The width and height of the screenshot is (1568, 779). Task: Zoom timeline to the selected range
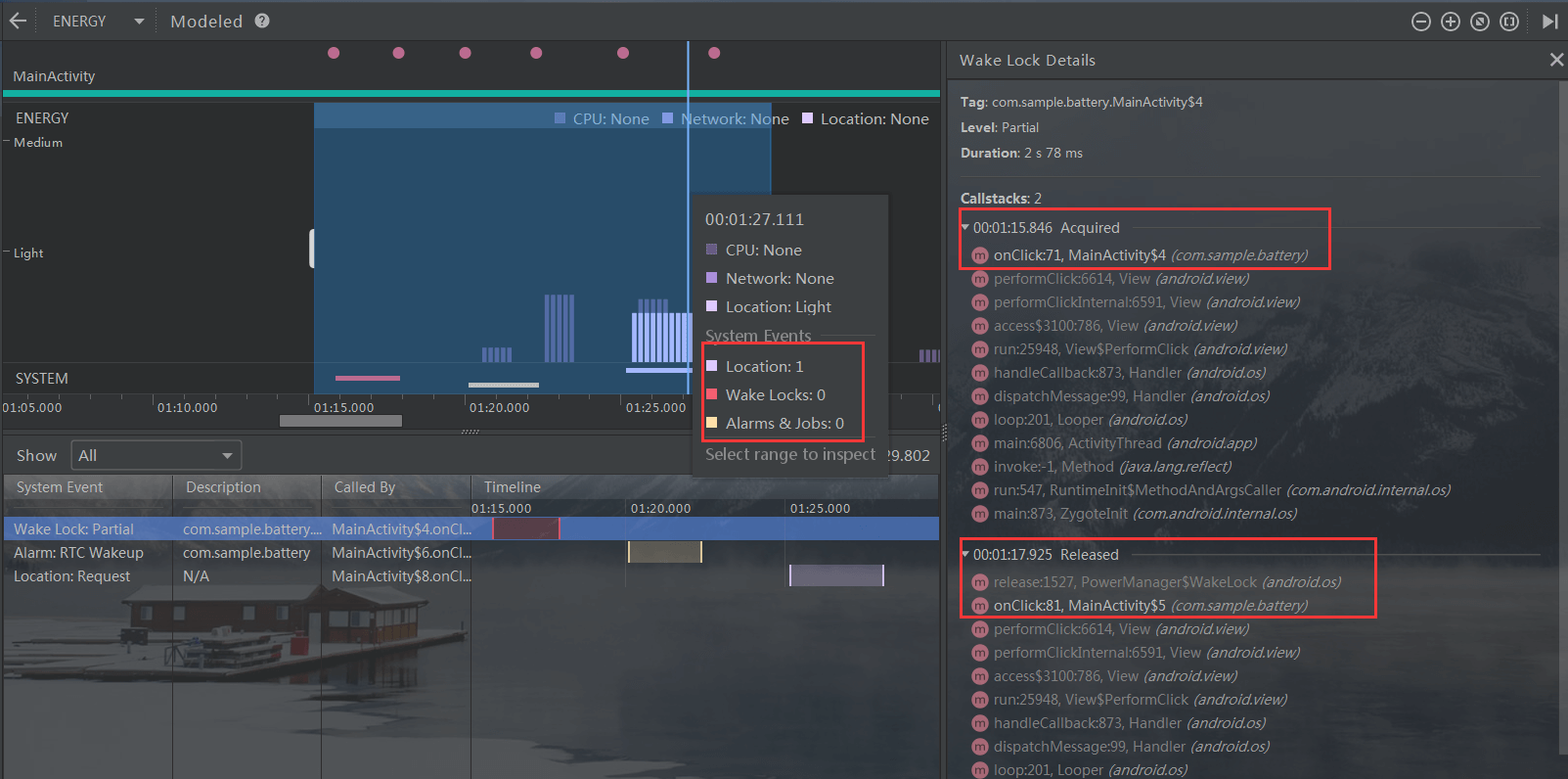(1509, 22)
